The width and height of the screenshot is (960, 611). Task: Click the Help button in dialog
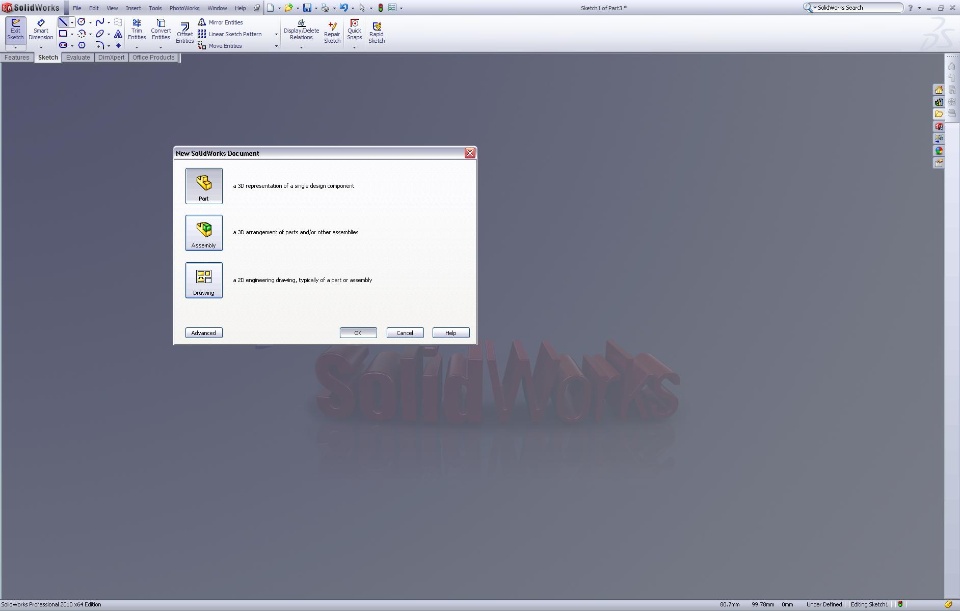coord(451,333)
